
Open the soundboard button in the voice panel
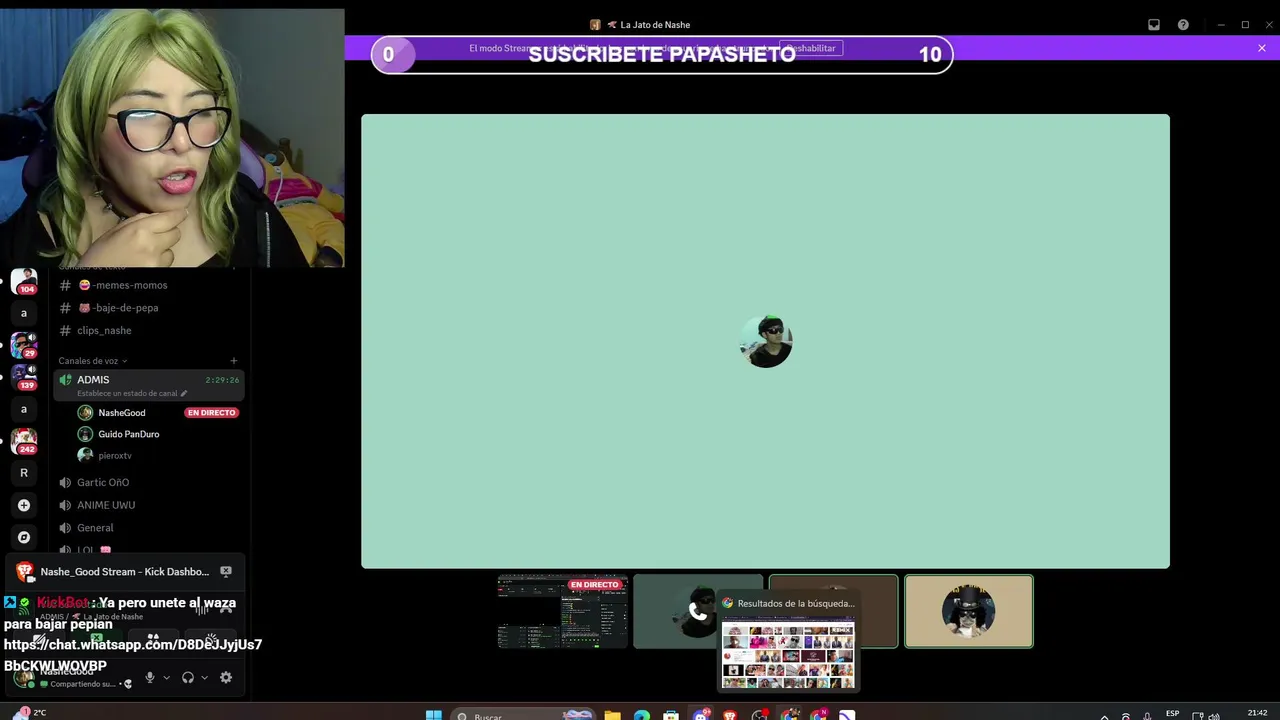coord(211,639)
